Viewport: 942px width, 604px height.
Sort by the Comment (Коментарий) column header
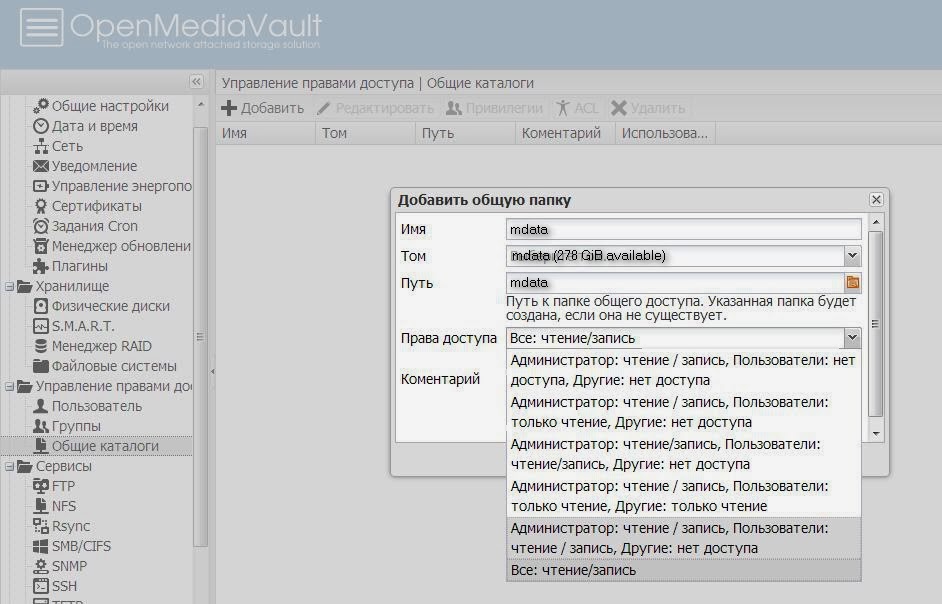pyautogui.click(x=565, y=133)
